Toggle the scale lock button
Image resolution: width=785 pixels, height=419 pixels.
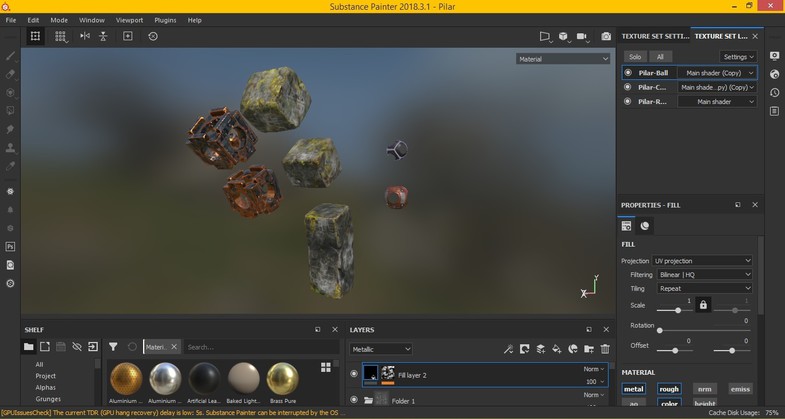703,305
